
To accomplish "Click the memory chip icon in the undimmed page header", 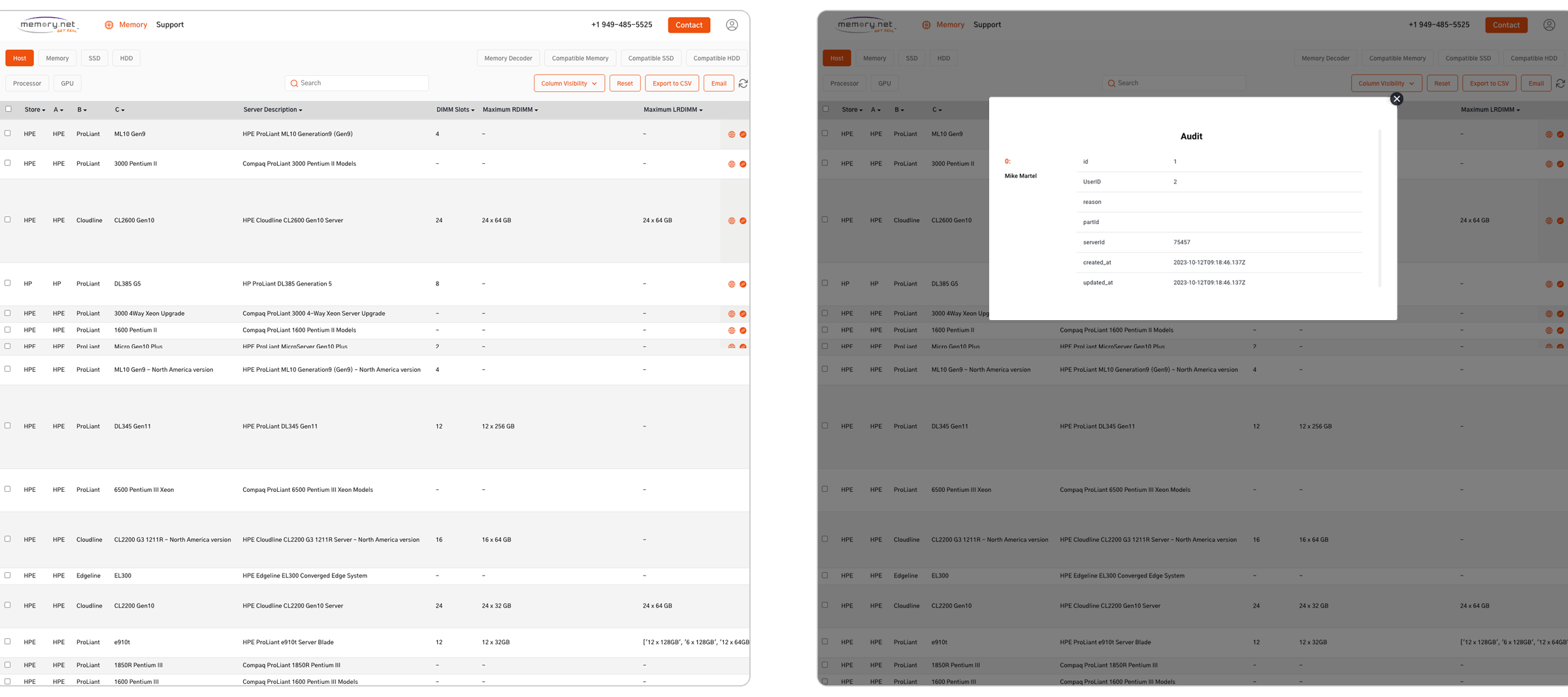I will [109, 25].
